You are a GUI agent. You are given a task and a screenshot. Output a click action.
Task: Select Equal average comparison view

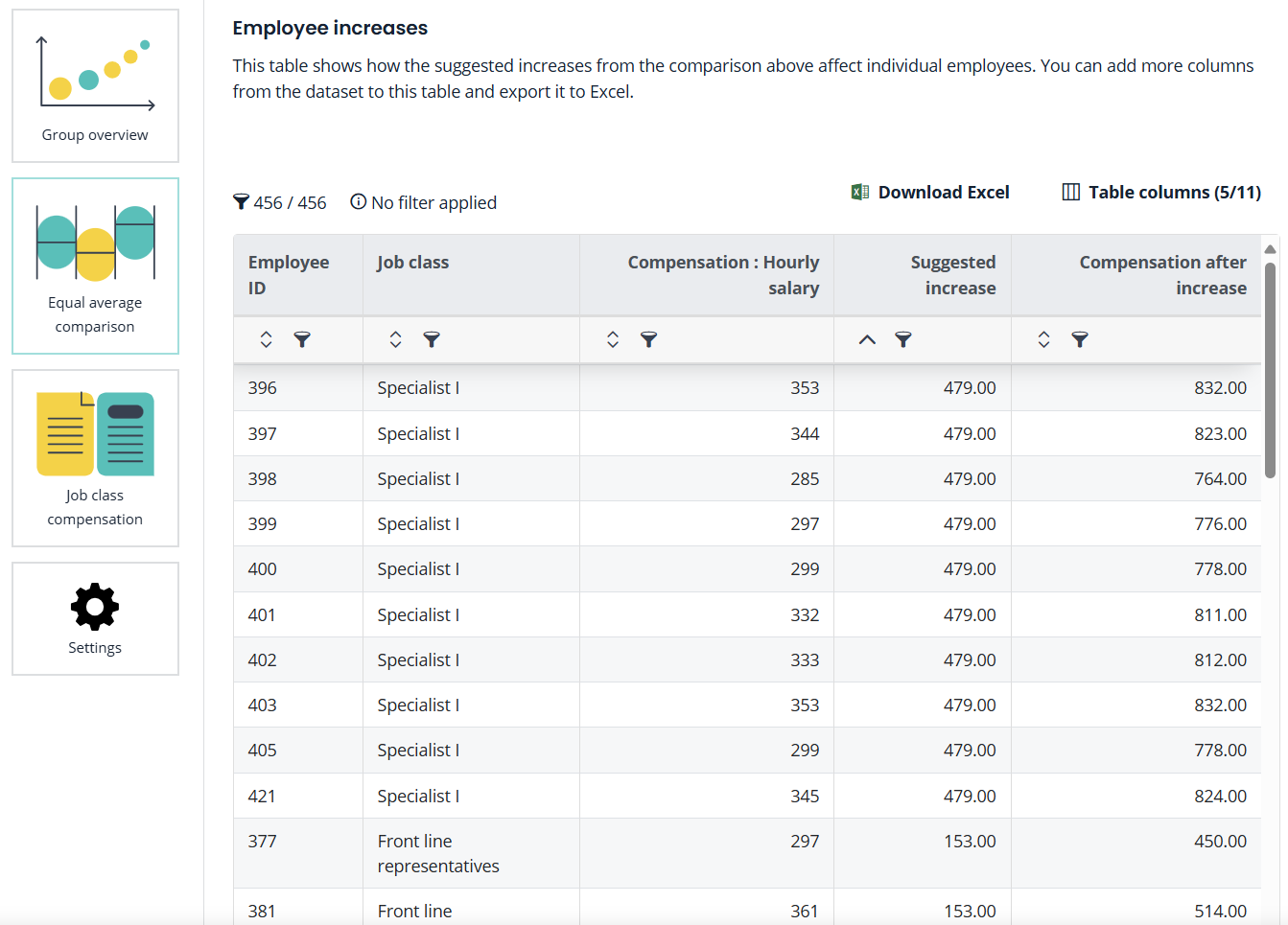coord(95,266)
